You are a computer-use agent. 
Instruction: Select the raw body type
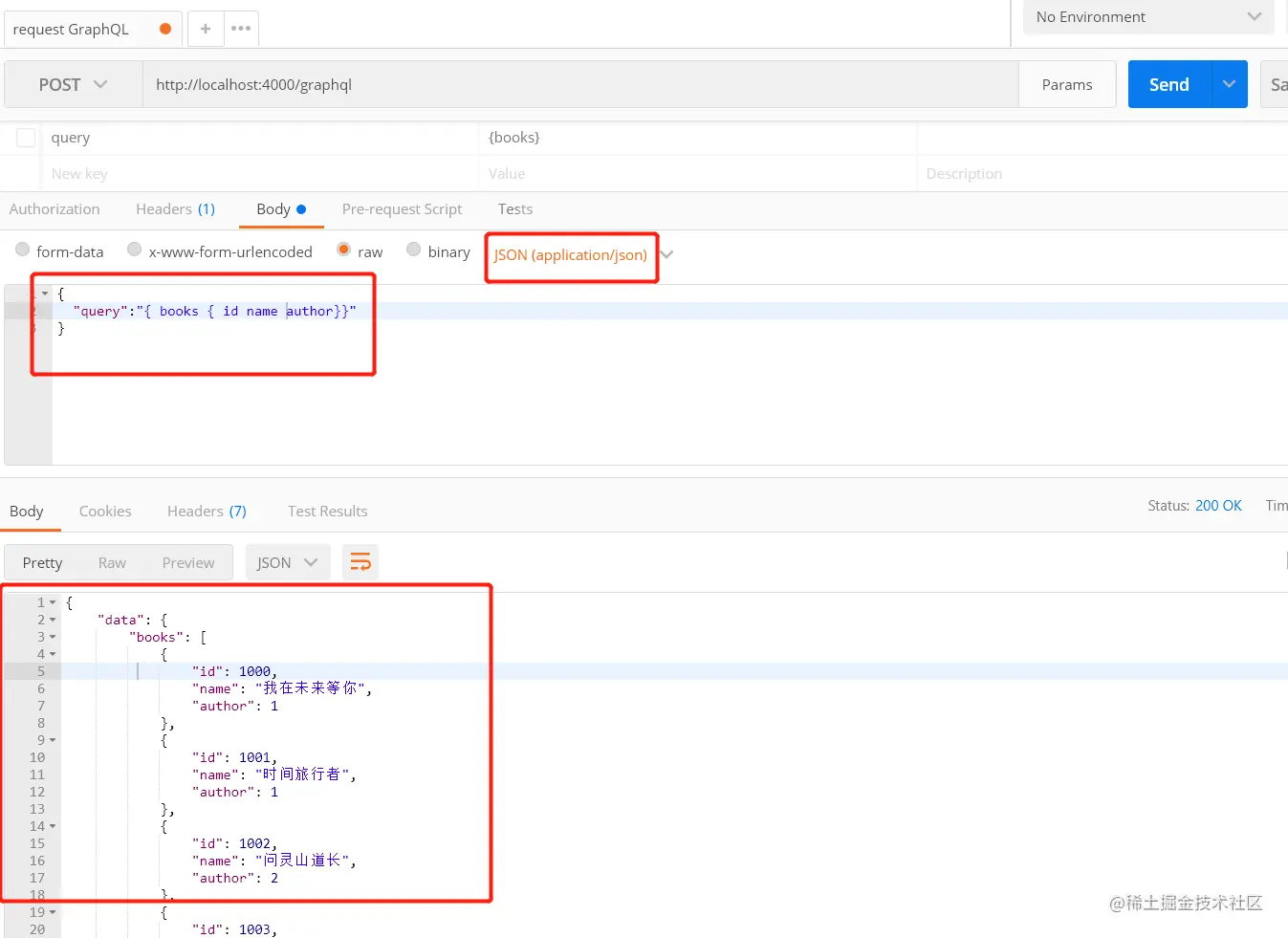coord(360,251)
